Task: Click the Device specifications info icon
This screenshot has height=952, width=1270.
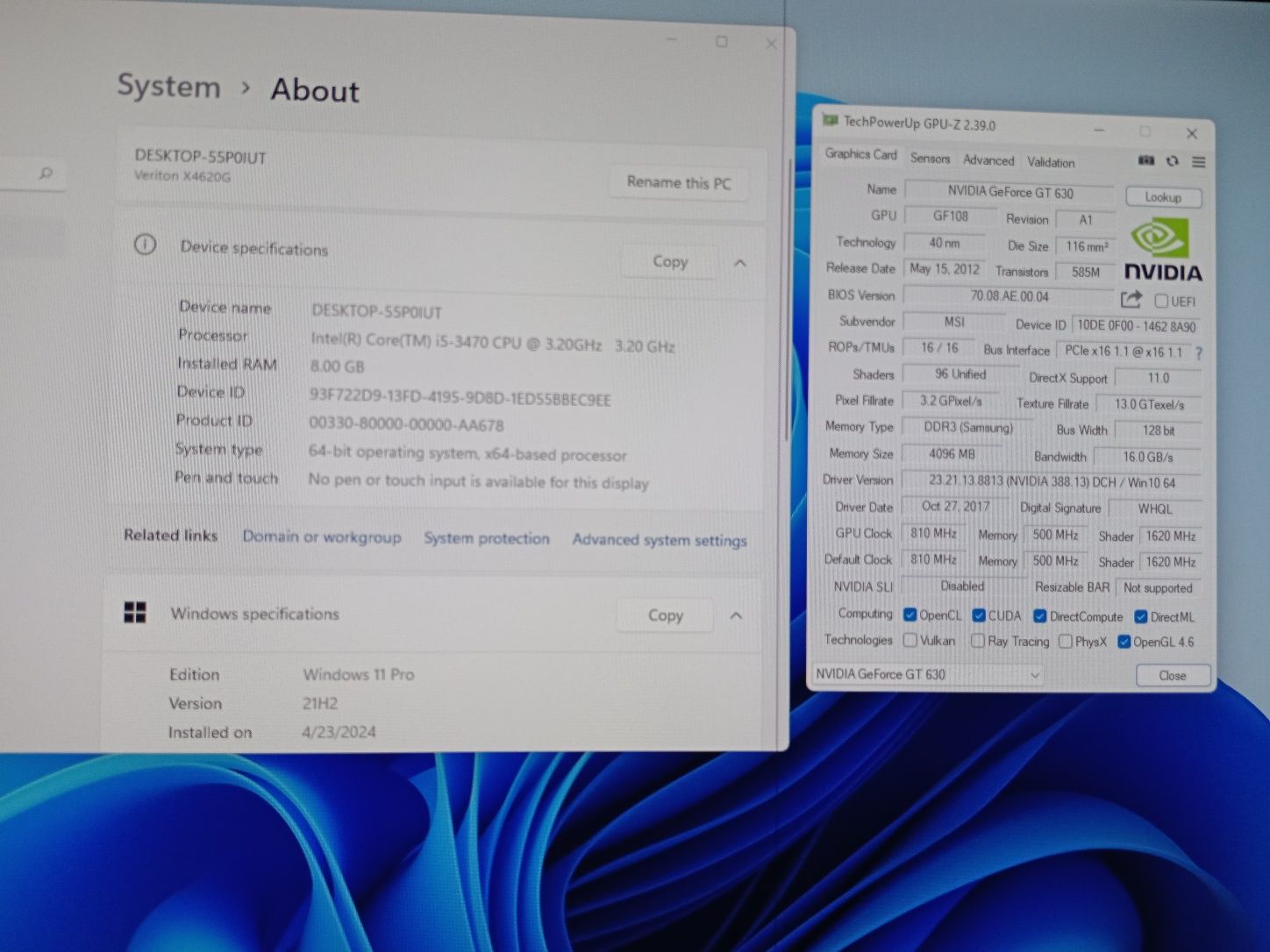Action: tap(145, 245)
